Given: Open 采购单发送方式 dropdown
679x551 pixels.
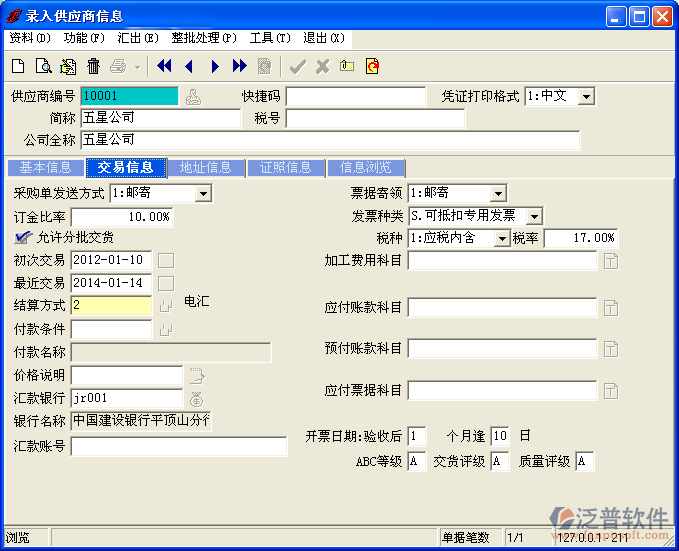Looking at the screenshot, I should pos(203,193).
